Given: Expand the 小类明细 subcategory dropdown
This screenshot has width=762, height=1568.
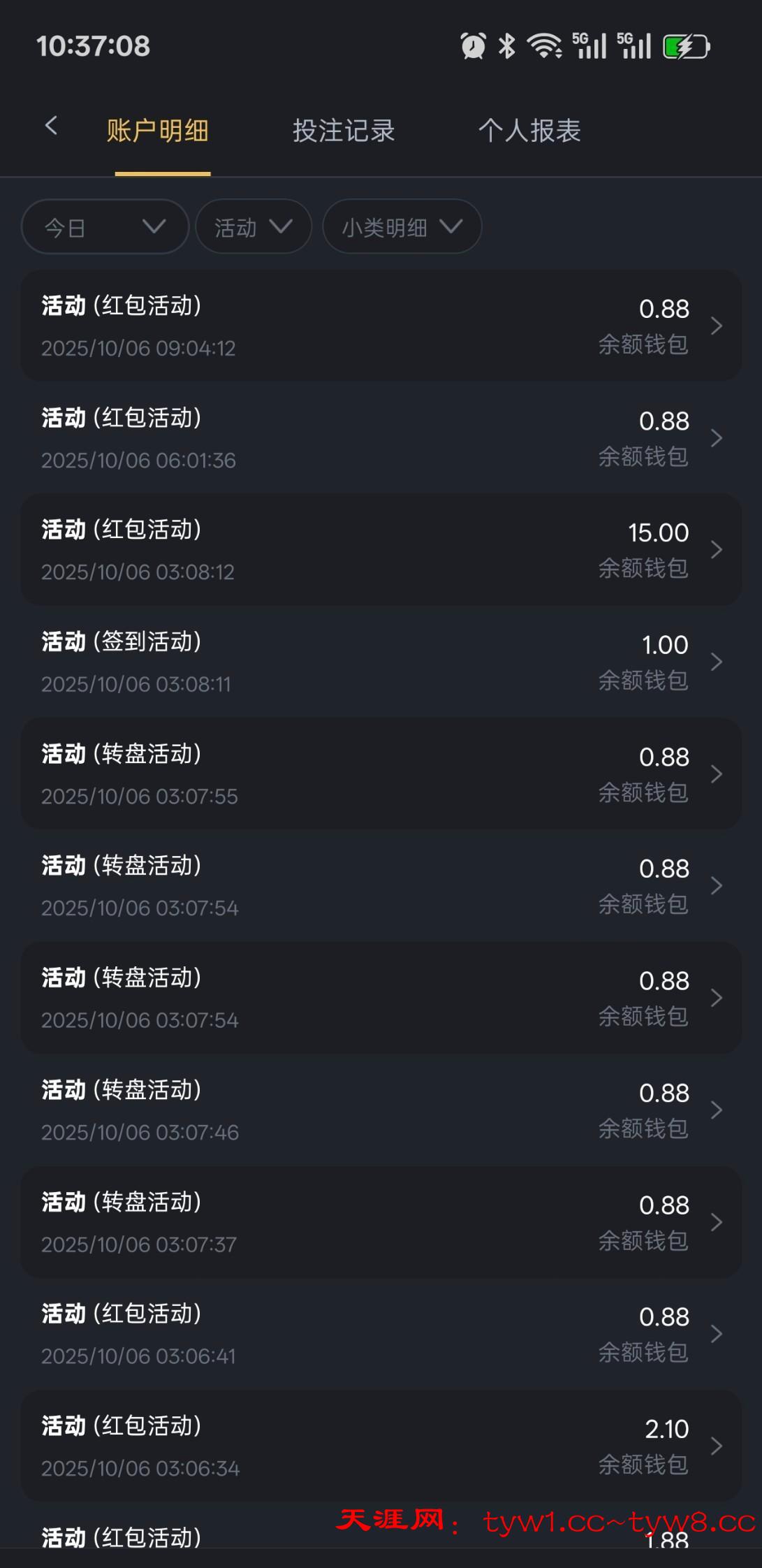Looking at the screenshot, I should (402, 227).
